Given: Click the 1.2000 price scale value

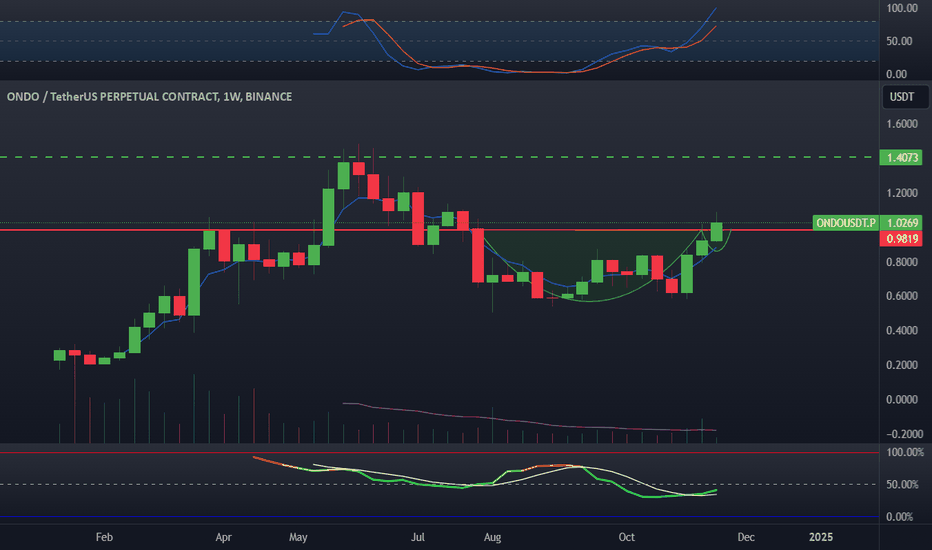Looking at the screenshot, I should click(x=902, y=193).
